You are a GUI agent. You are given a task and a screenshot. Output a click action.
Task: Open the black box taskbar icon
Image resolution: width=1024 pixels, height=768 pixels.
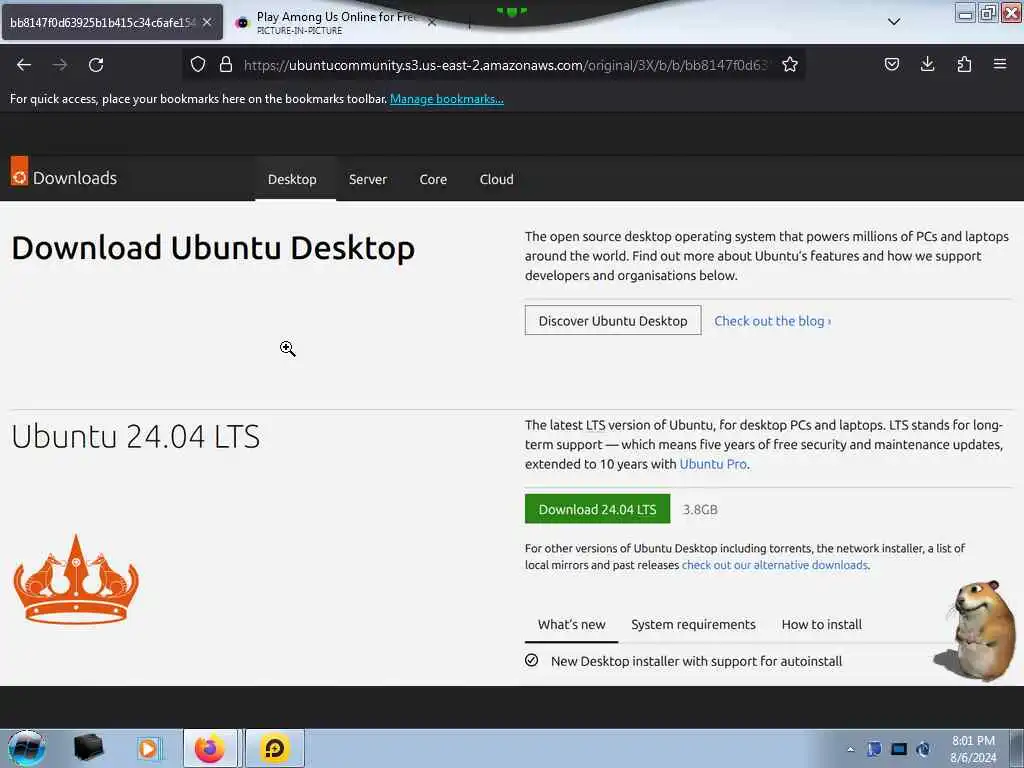88,748
